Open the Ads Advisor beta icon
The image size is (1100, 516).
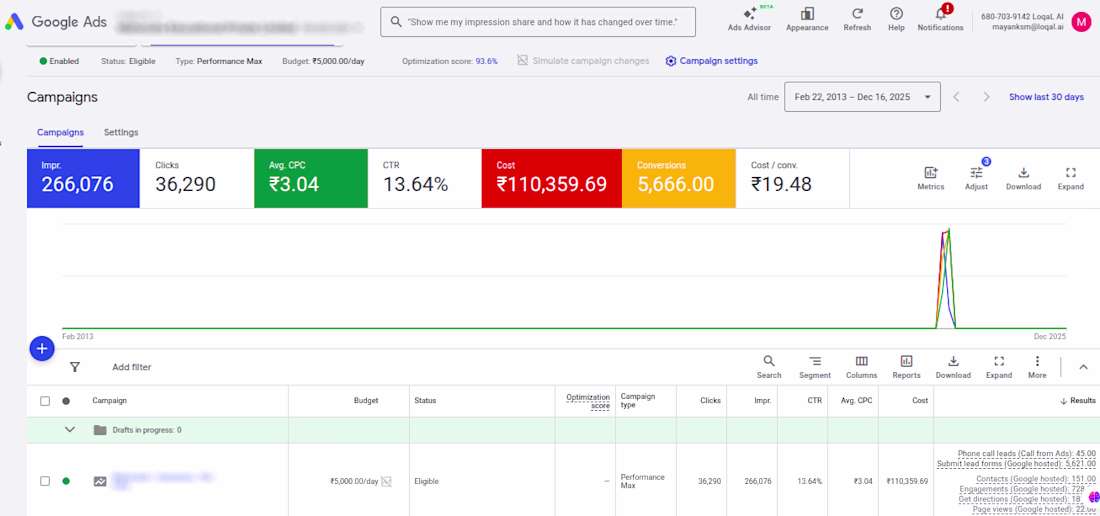pos(749,13)
